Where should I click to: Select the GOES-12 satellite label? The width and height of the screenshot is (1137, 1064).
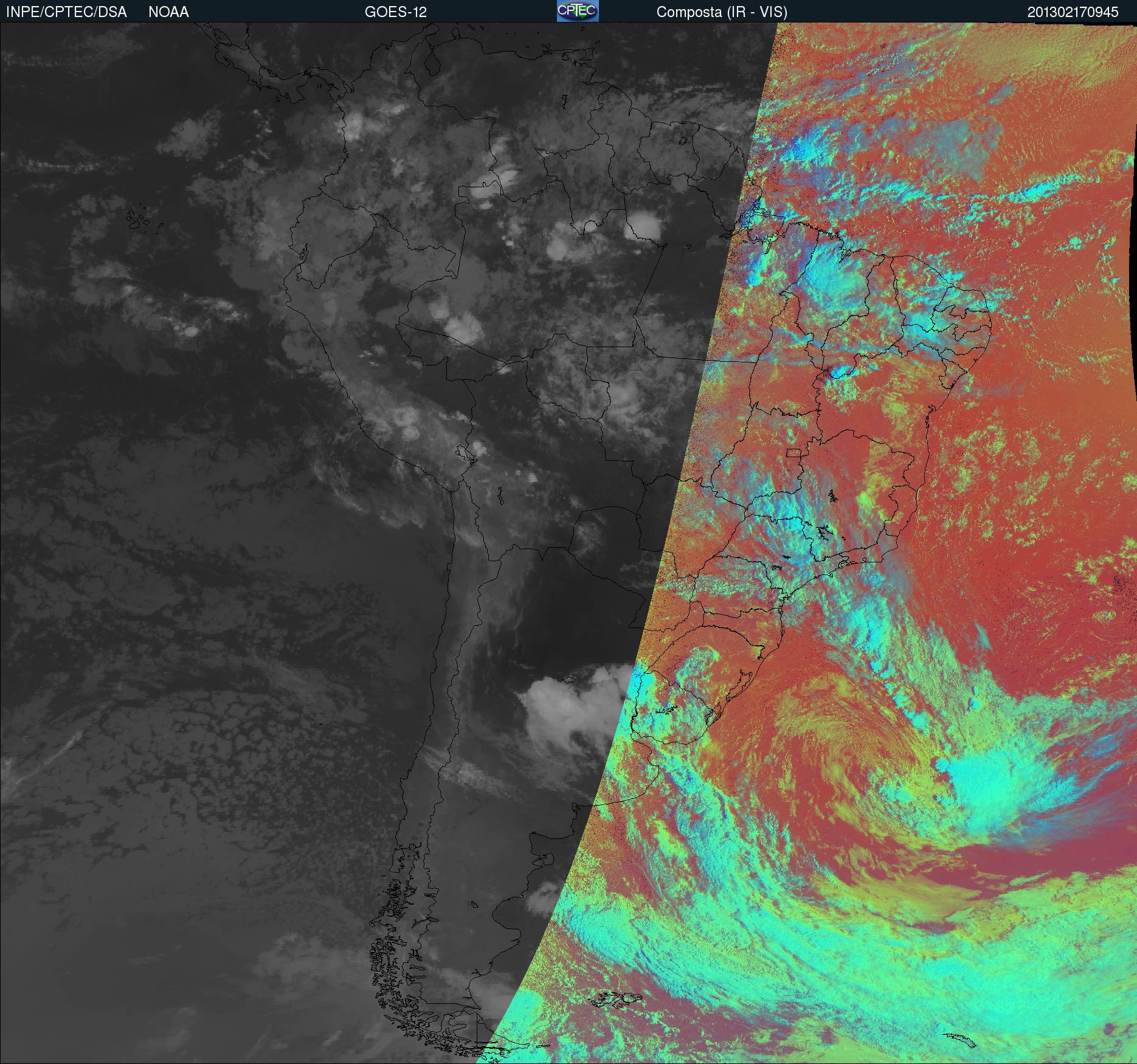pos(395,12)
